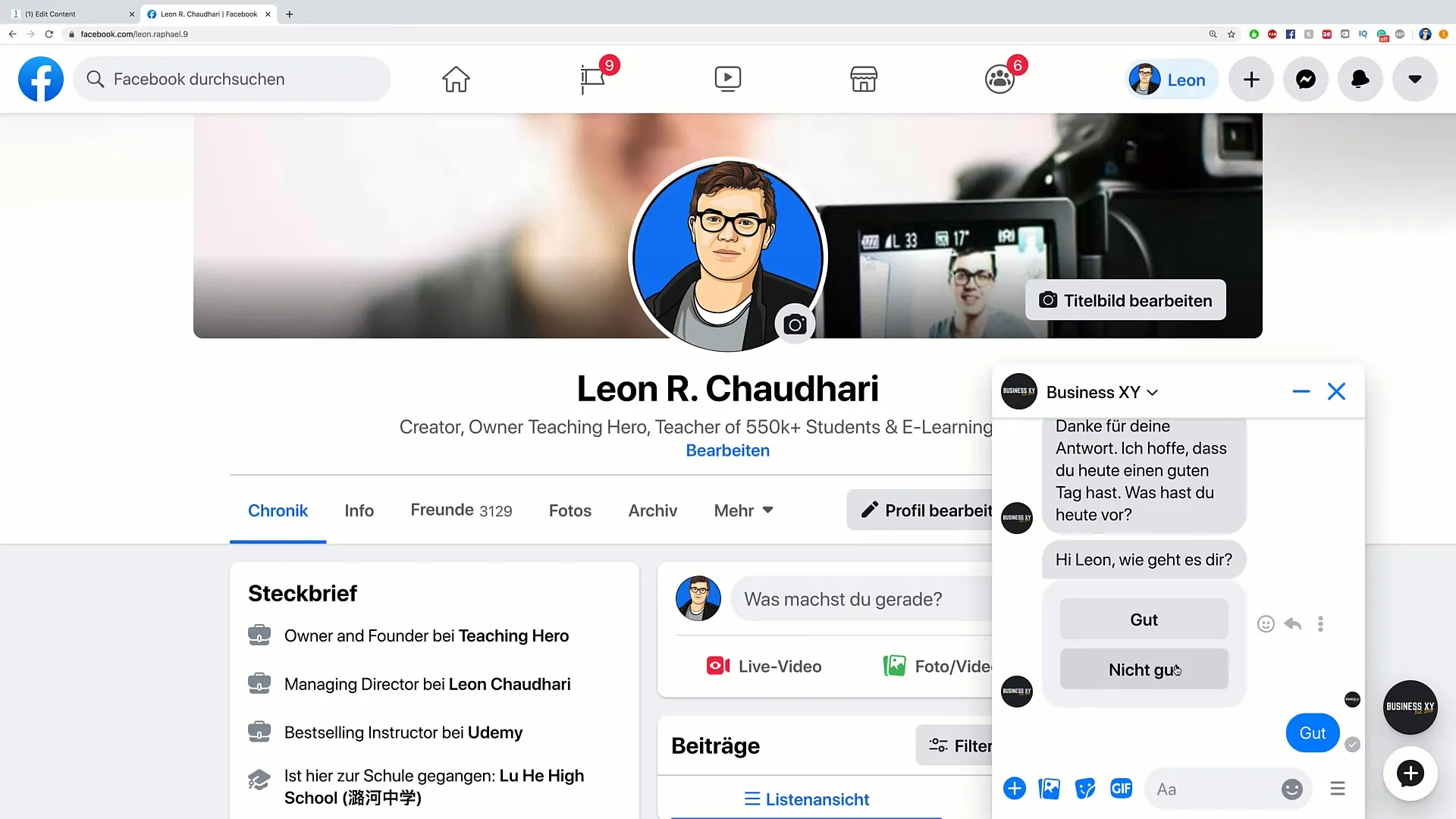Click Bearbeiten link under bio
The height and width of the screenshot is (819, 1456).
[728, 450]
